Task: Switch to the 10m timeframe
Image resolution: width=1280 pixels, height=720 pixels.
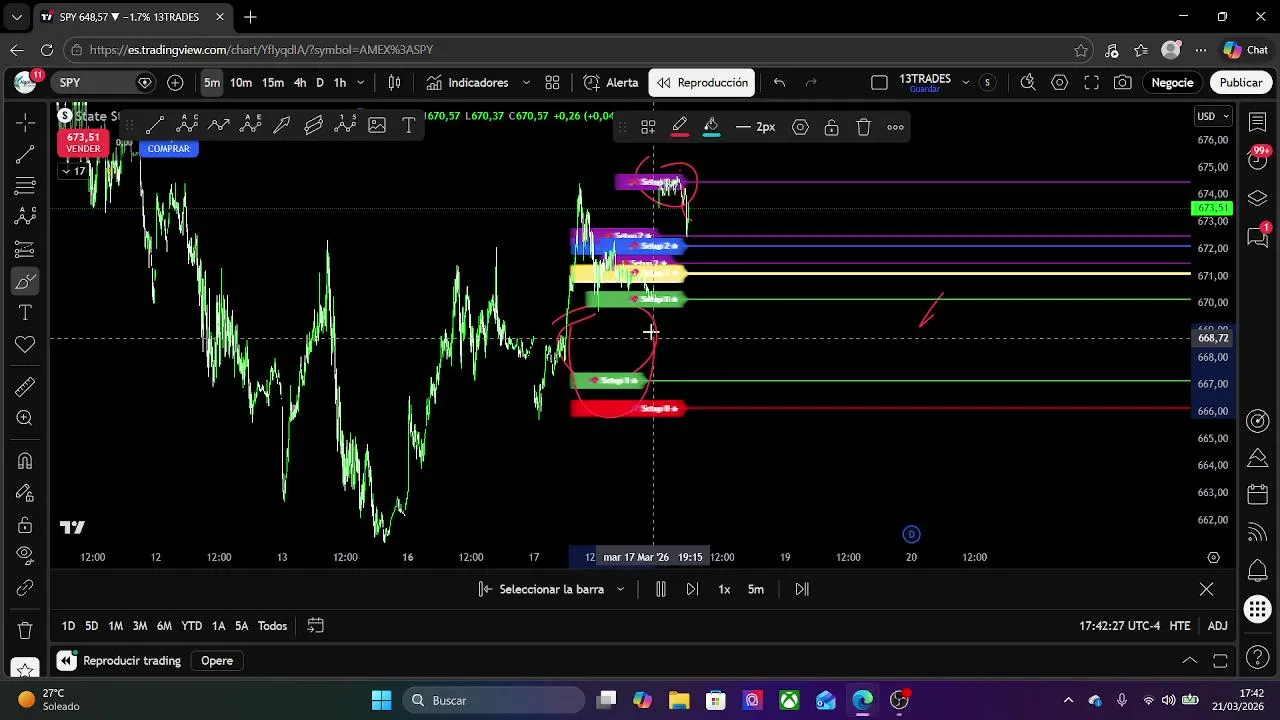Action: pyautogui.click(x=241, y=83)
